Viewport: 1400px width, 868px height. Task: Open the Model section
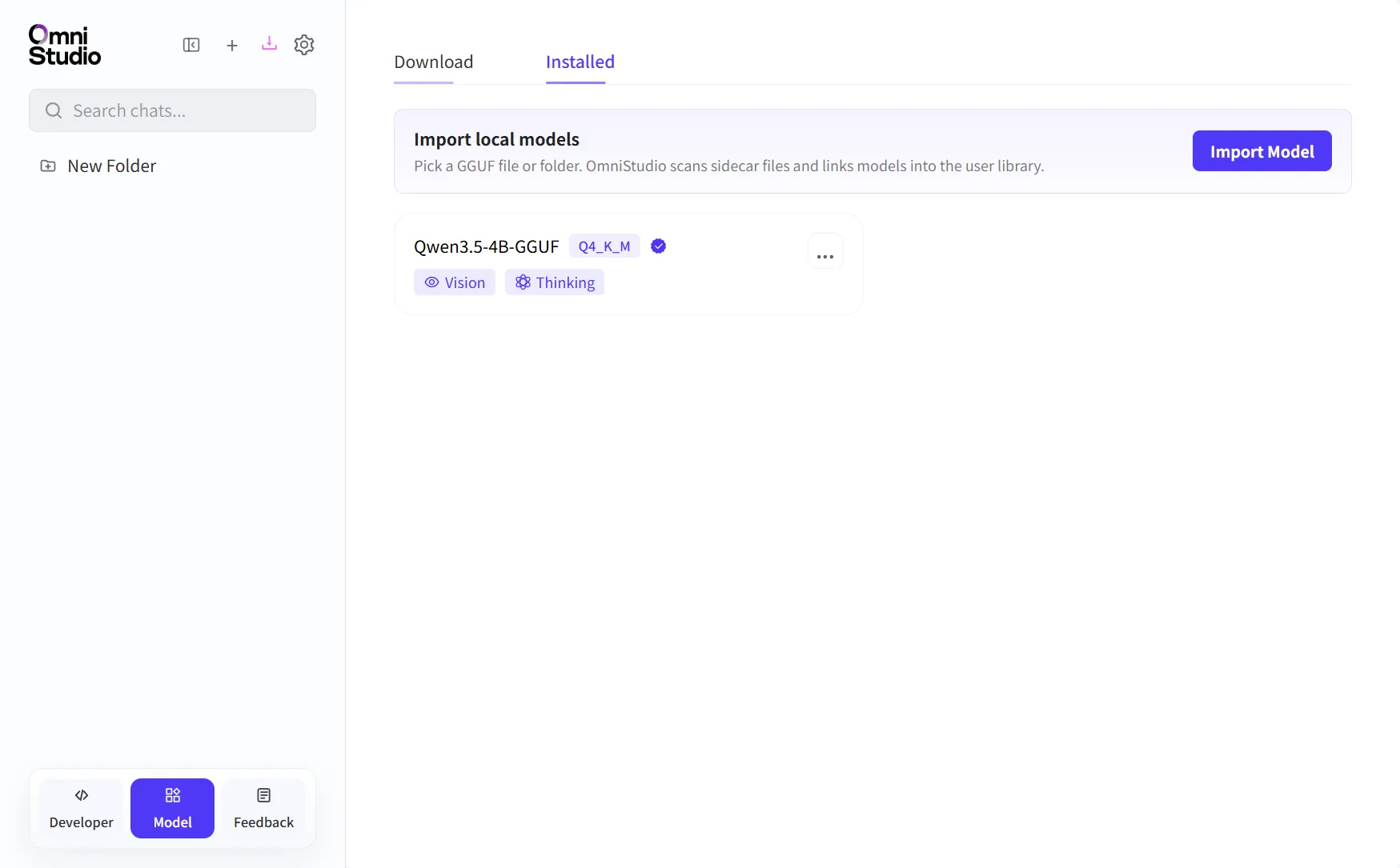[173, 808]
